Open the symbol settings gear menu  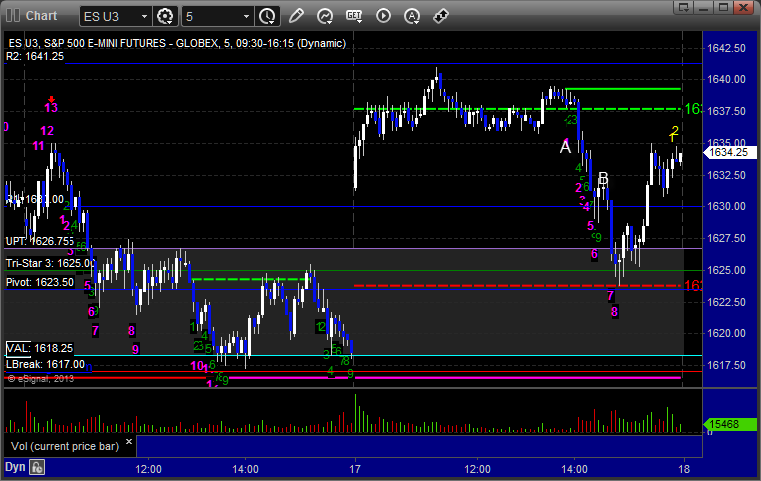165,17
